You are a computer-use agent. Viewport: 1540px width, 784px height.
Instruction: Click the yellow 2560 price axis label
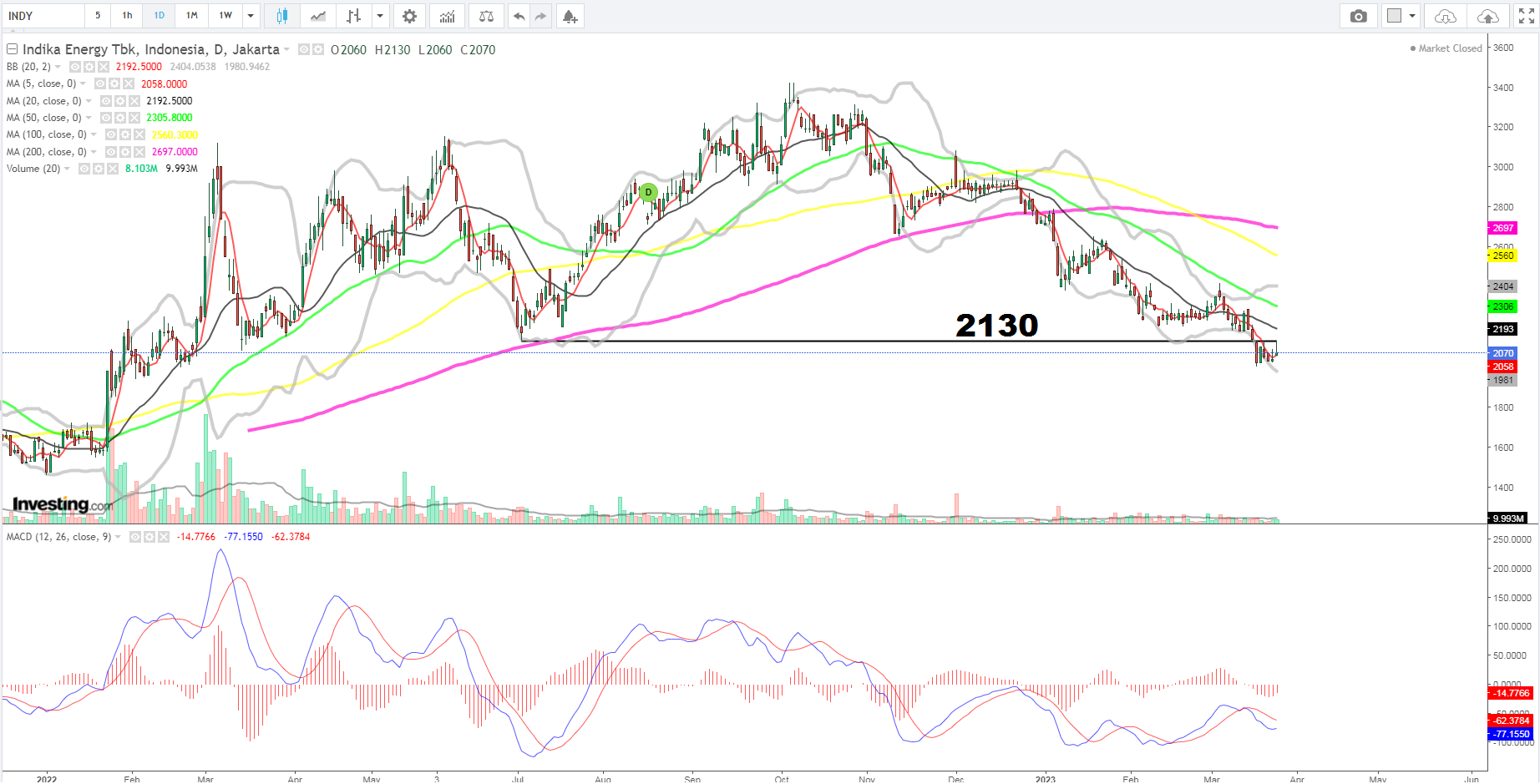coord(1503,255)
